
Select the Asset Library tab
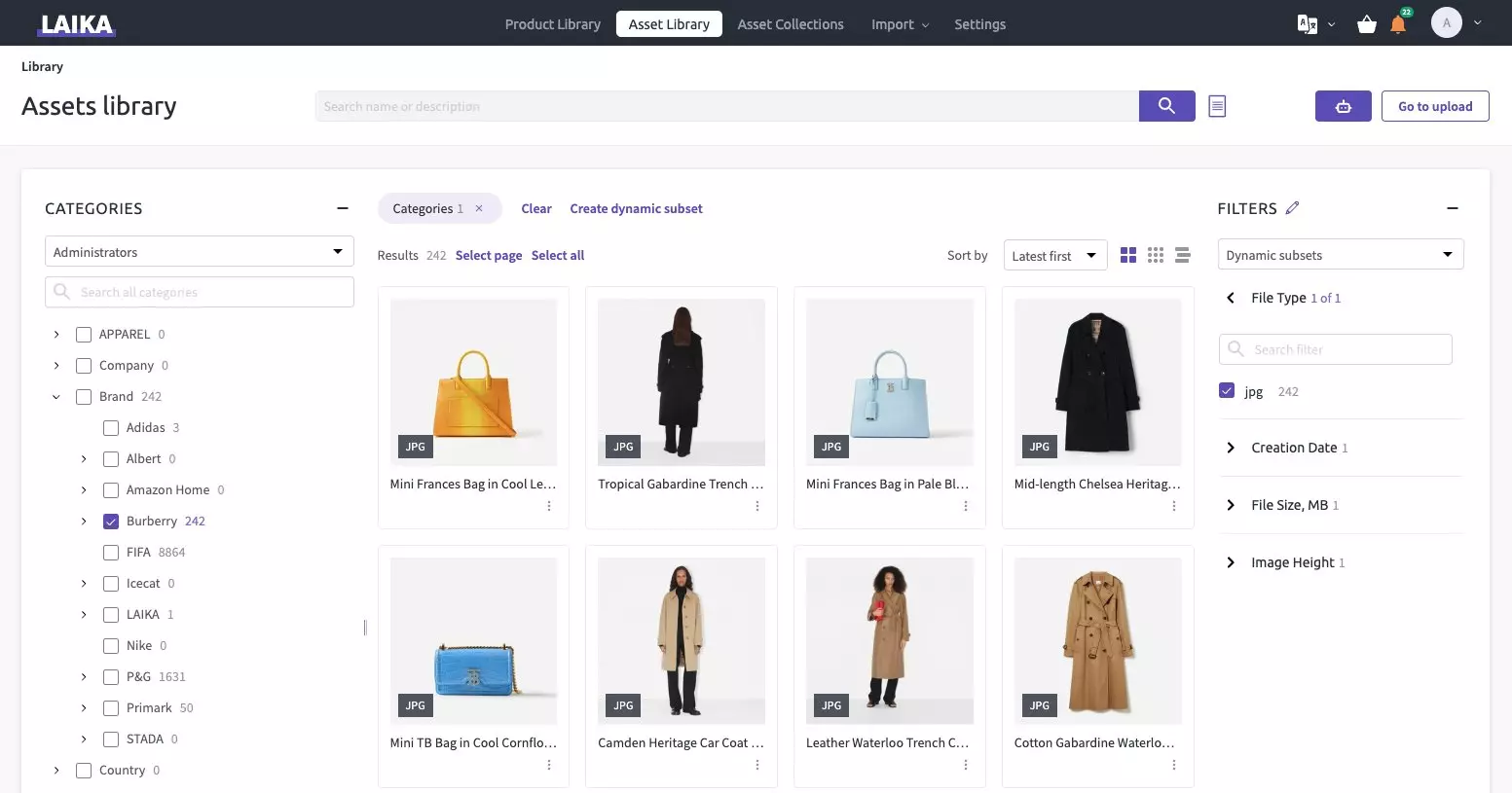click(x=669, y=24)
